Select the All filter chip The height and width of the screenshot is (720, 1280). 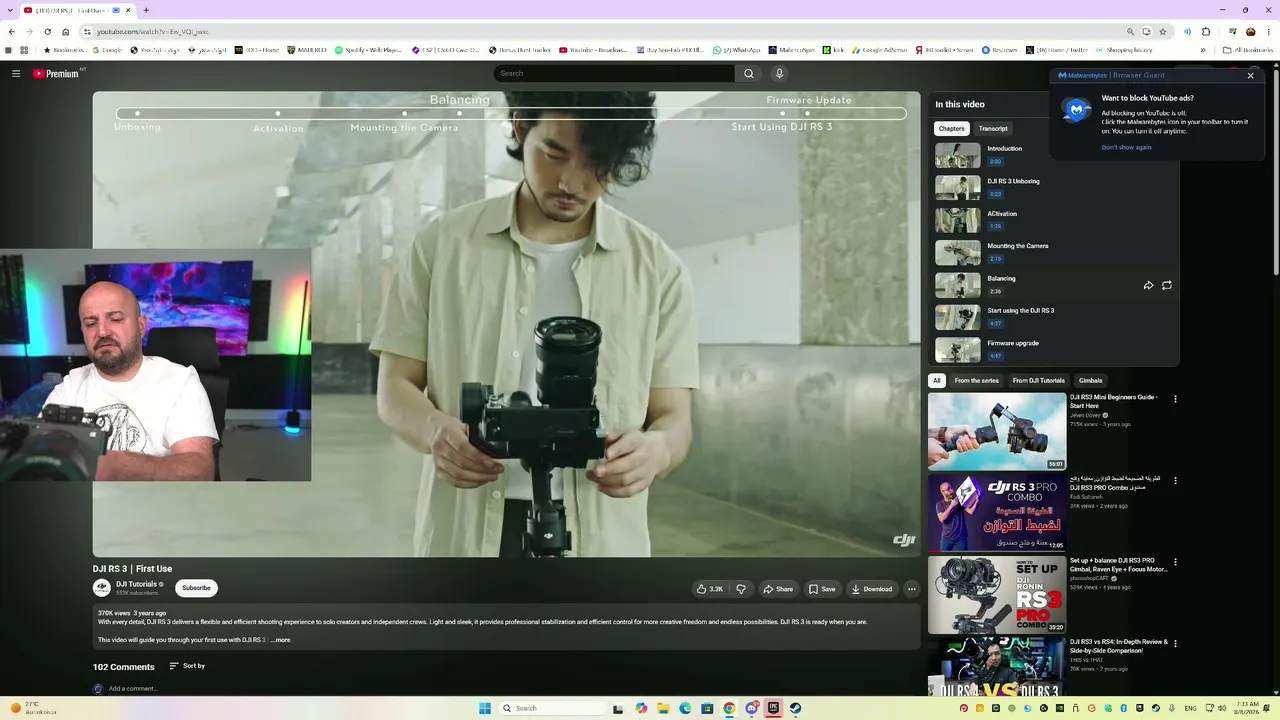937,380
